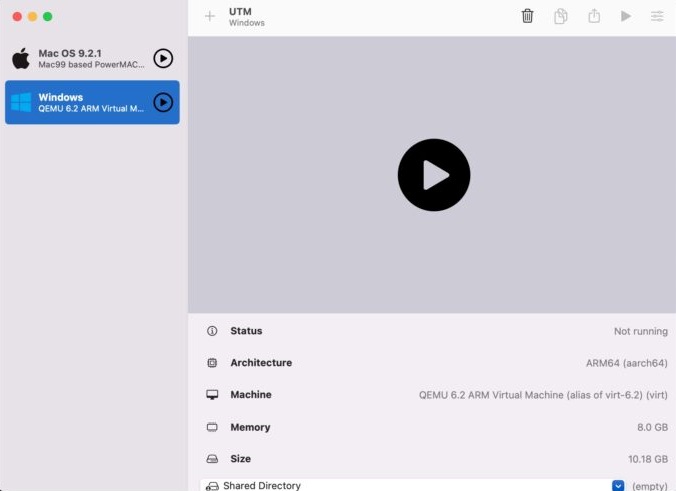Click the QEMU 6.2 ARM Virtual Machine value

click(543, 395)
